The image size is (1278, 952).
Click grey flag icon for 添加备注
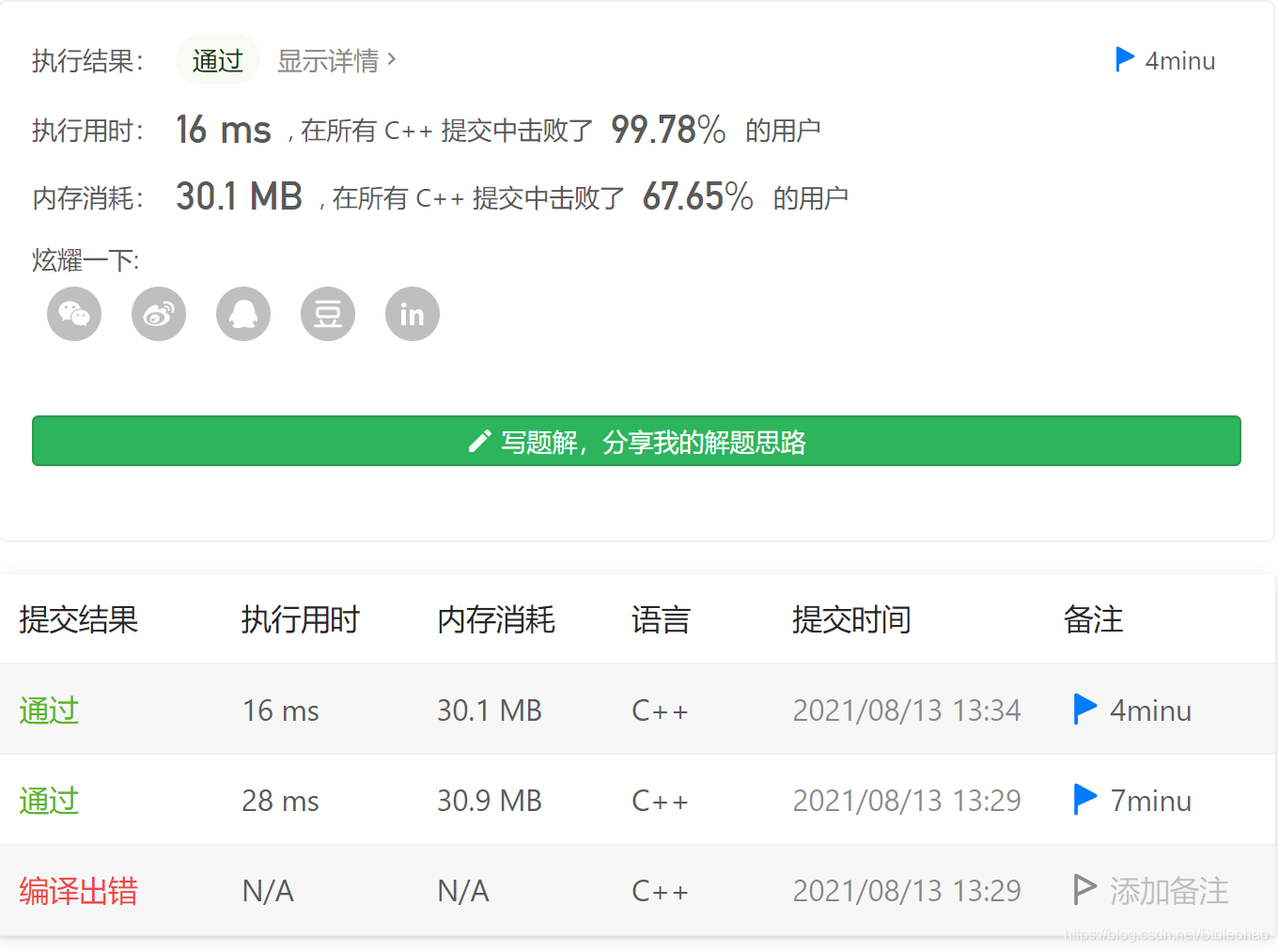pyautogui.click(x=1084, y=890)
